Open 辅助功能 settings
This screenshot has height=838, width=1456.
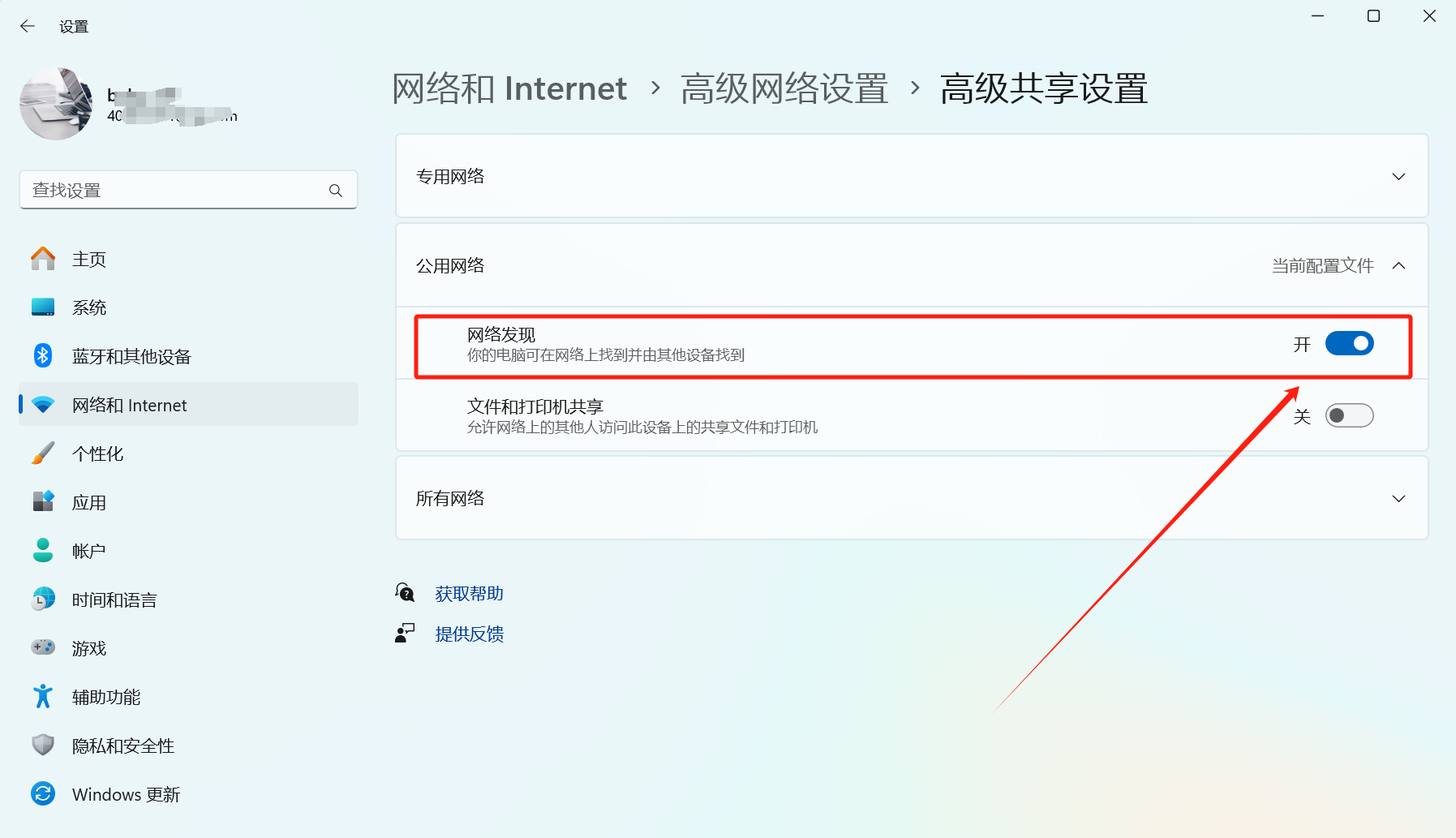click(x=189, y=697)
